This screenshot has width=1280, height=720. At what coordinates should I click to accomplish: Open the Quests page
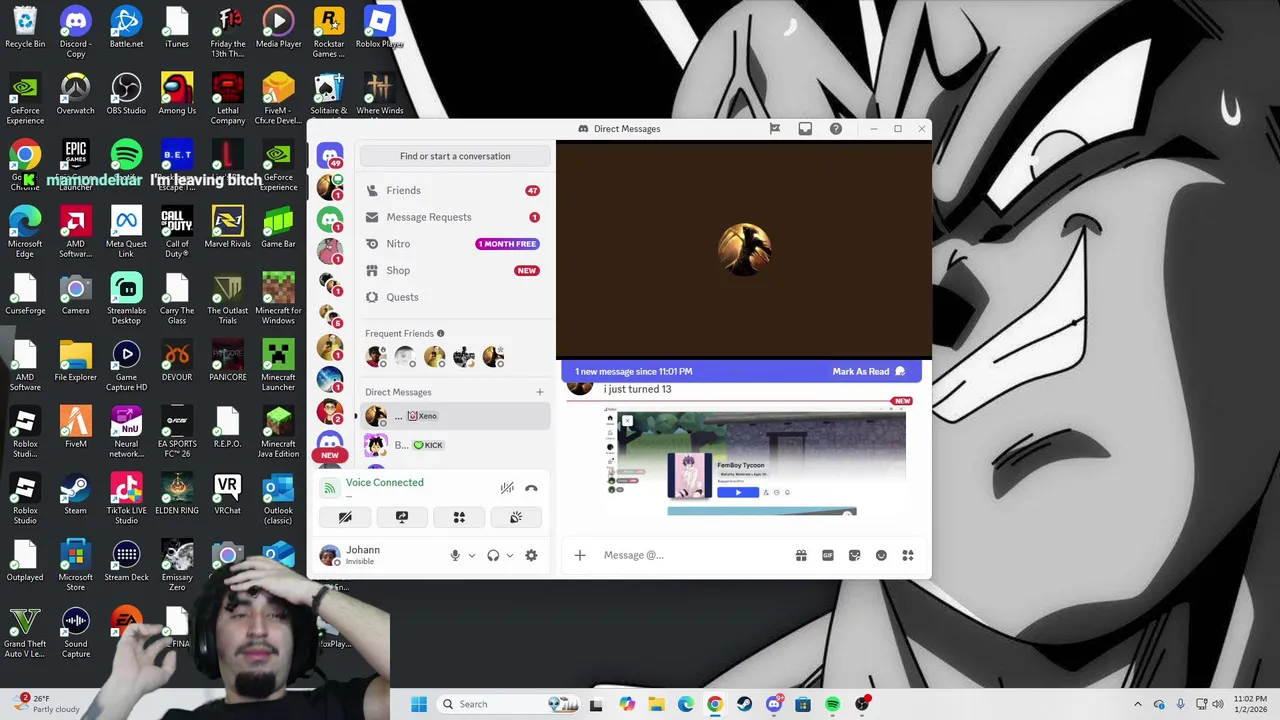pos(453,297)
